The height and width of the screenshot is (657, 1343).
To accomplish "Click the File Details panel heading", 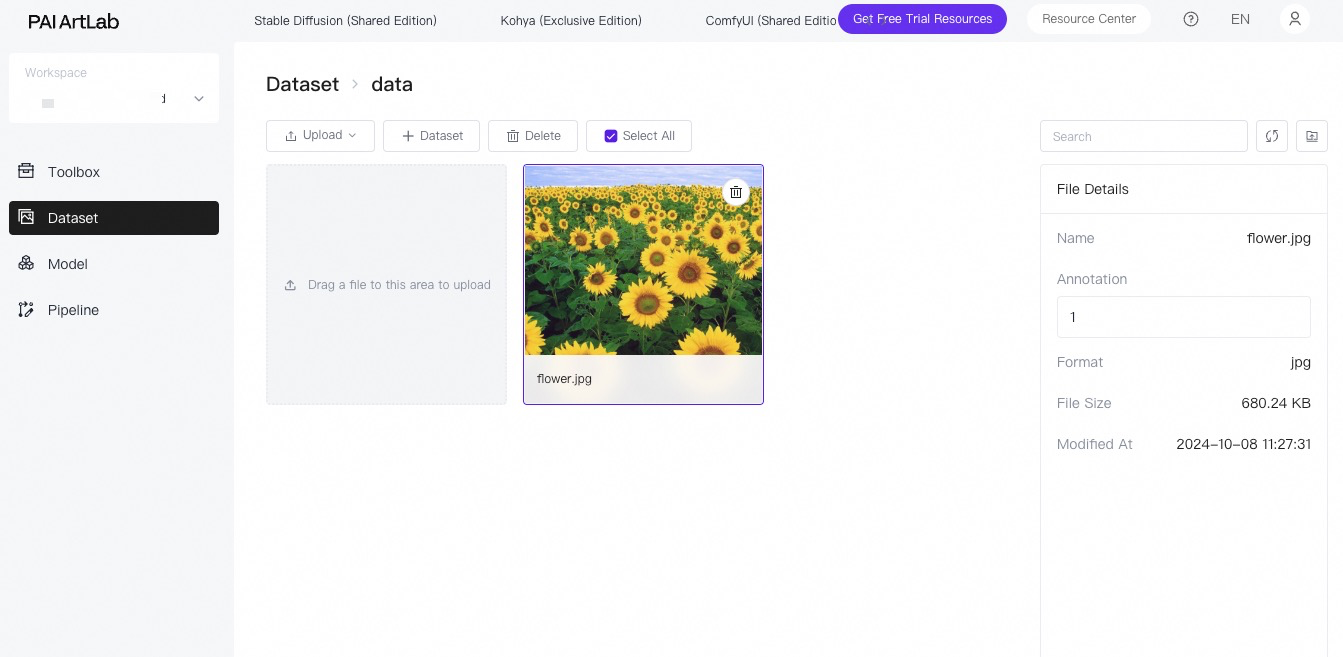I will [x=1093, y=189].
